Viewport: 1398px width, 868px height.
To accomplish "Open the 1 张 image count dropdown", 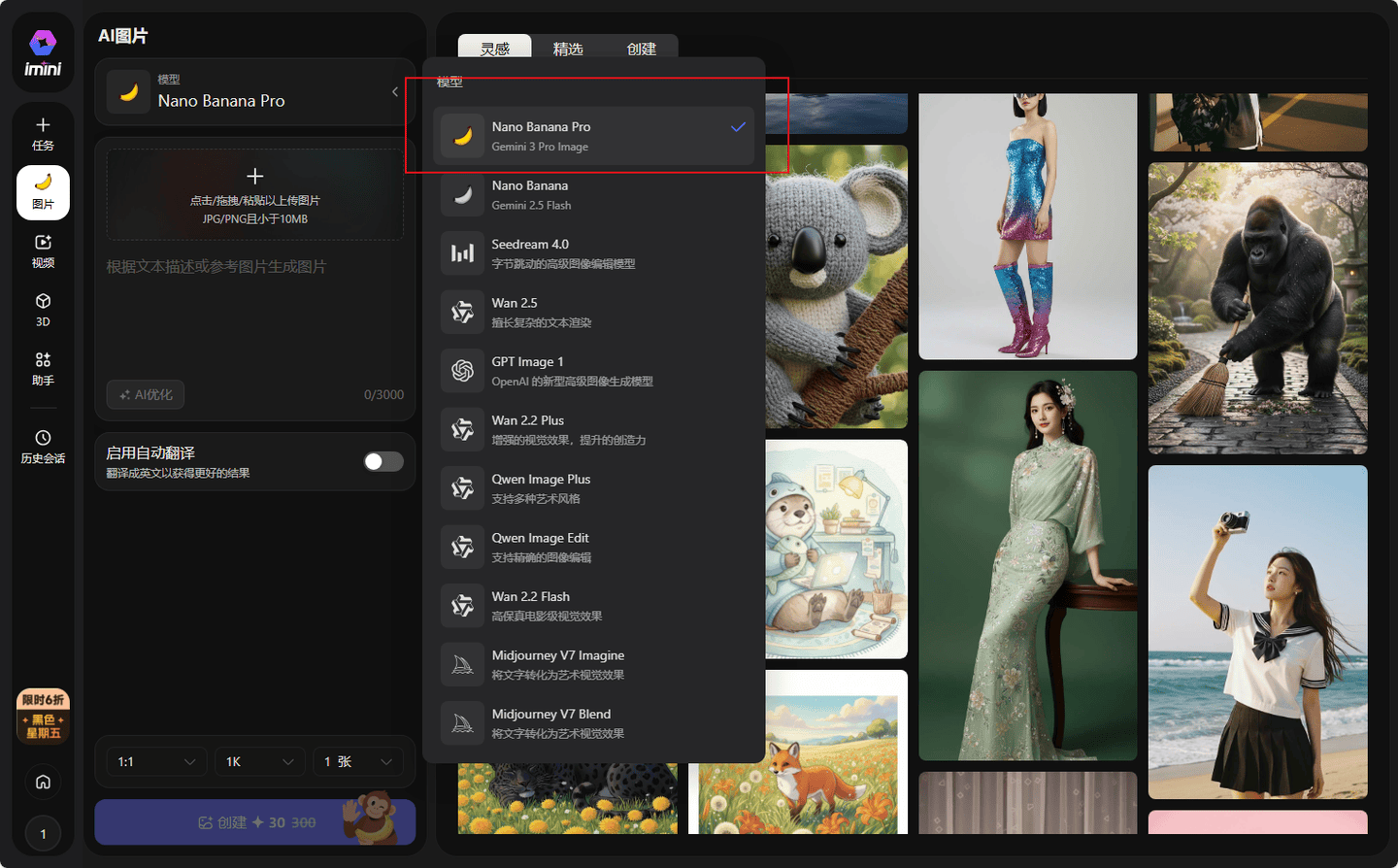I will [358, 762].
